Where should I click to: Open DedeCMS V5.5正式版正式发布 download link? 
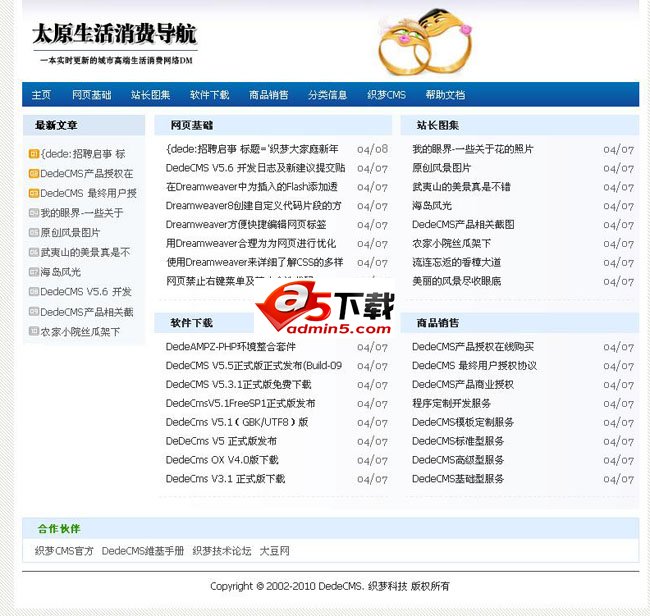254,366
